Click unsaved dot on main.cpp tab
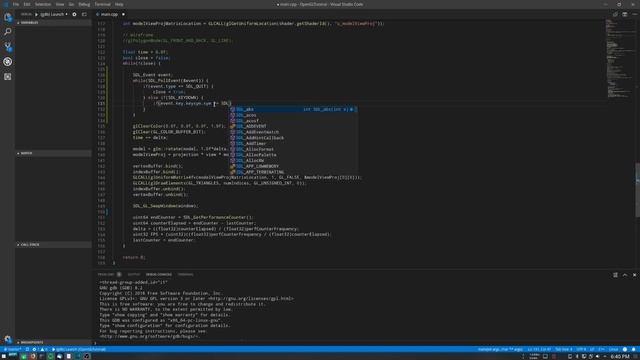Image resolution: width=640 pixels, height=360 pixels. pyautogui.click(x=123, y=14)
